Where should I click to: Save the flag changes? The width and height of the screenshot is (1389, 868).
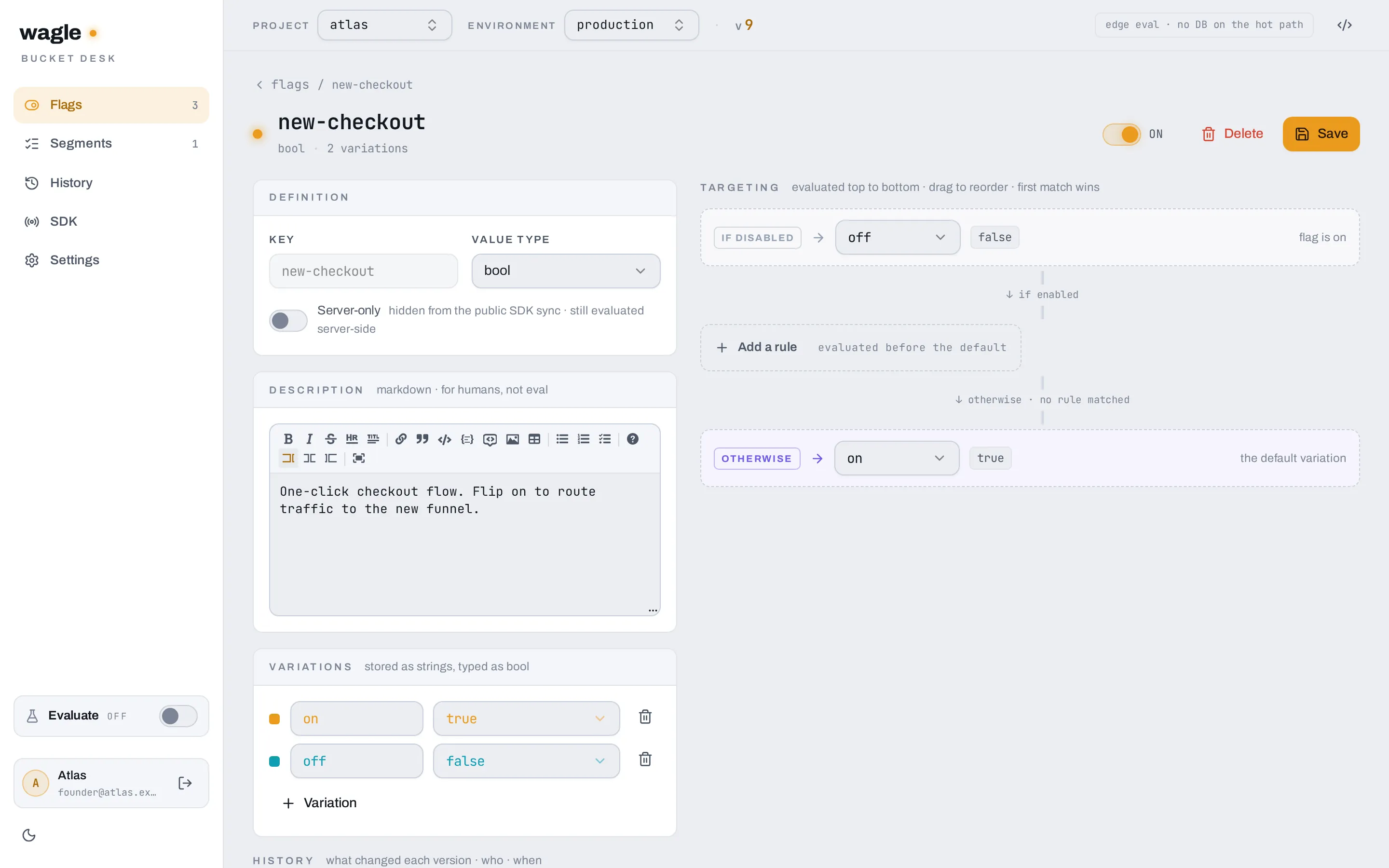click(x=1321, y=135)
